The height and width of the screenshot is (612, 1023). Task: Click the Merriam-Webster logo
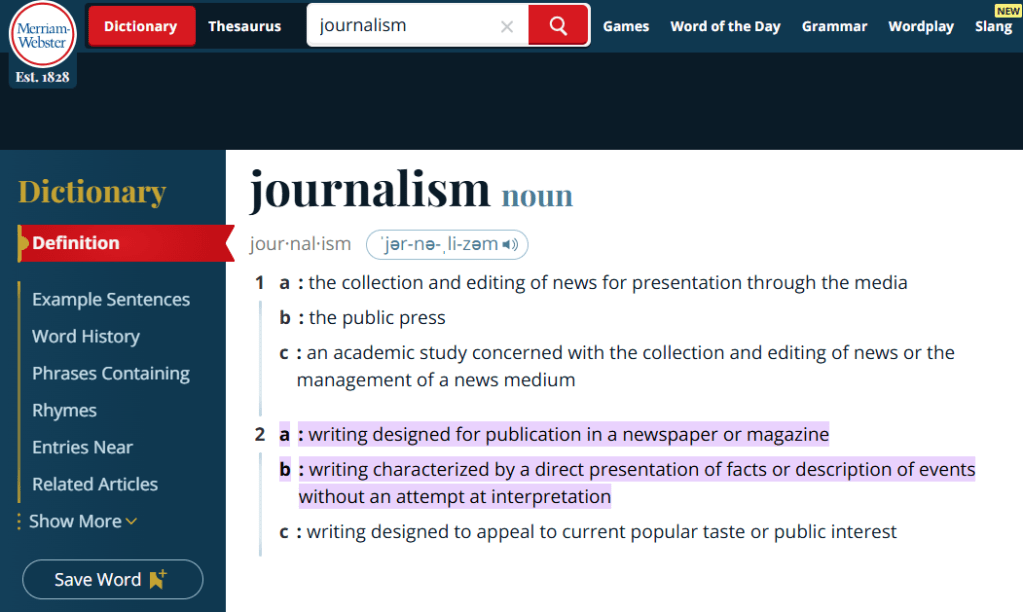[42, 36]
